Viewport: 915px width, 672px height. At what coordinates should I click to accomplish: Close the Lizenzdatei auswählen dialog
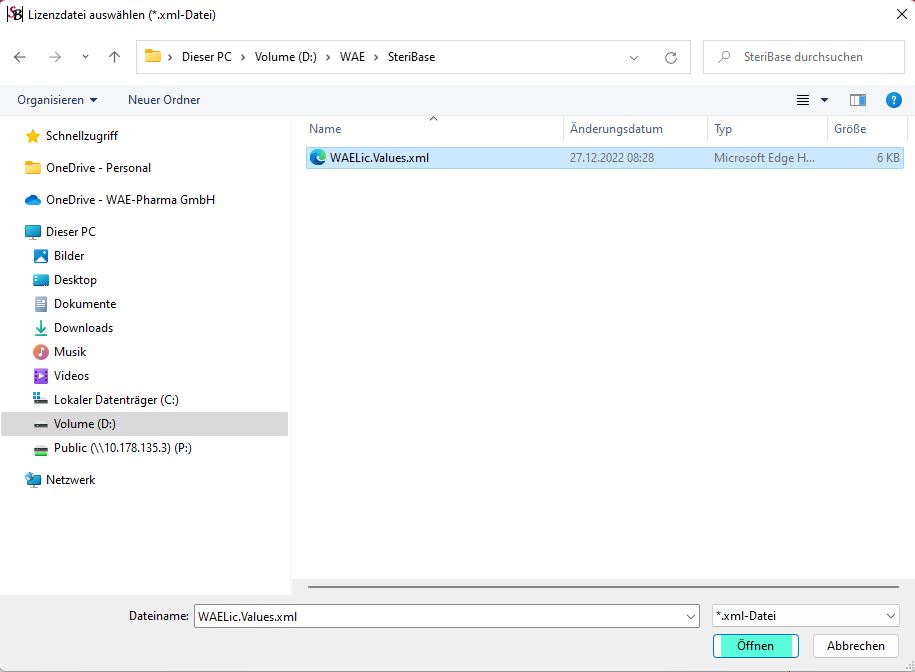901,14
